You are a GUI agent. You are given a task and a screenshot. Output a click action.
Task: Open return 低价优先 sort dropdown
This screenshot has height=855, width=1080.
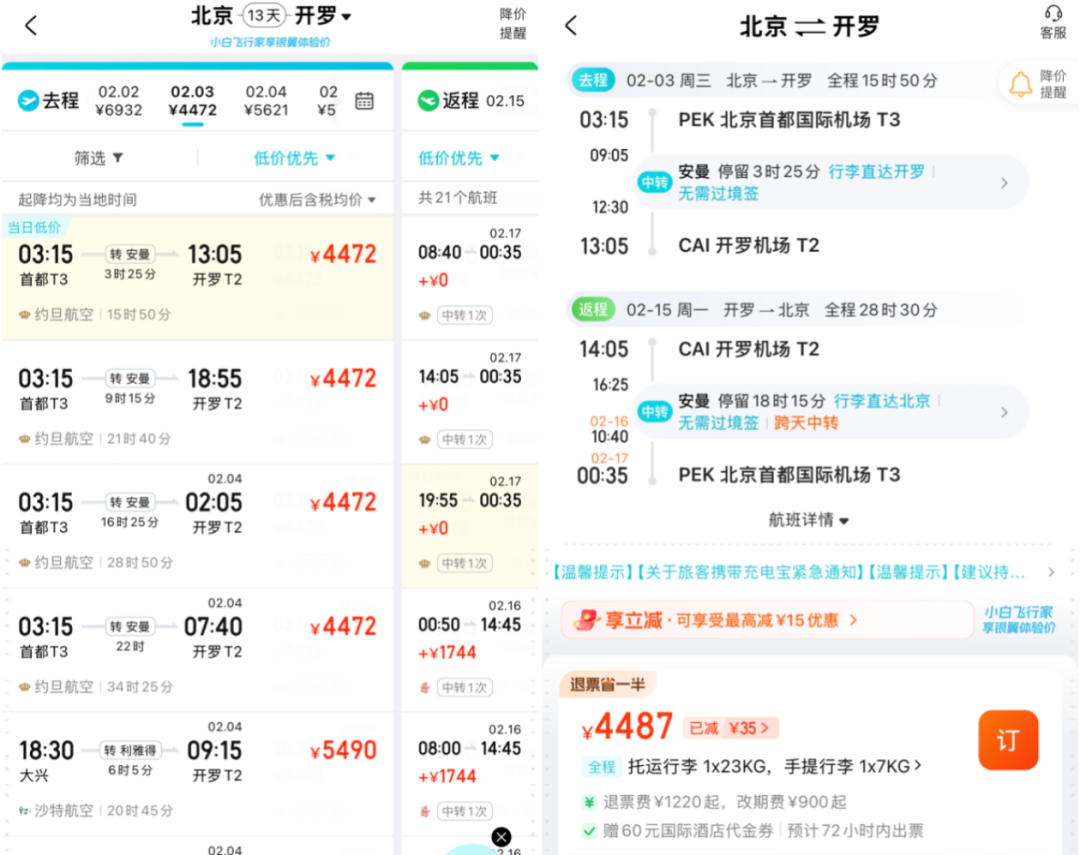point(459,158)
